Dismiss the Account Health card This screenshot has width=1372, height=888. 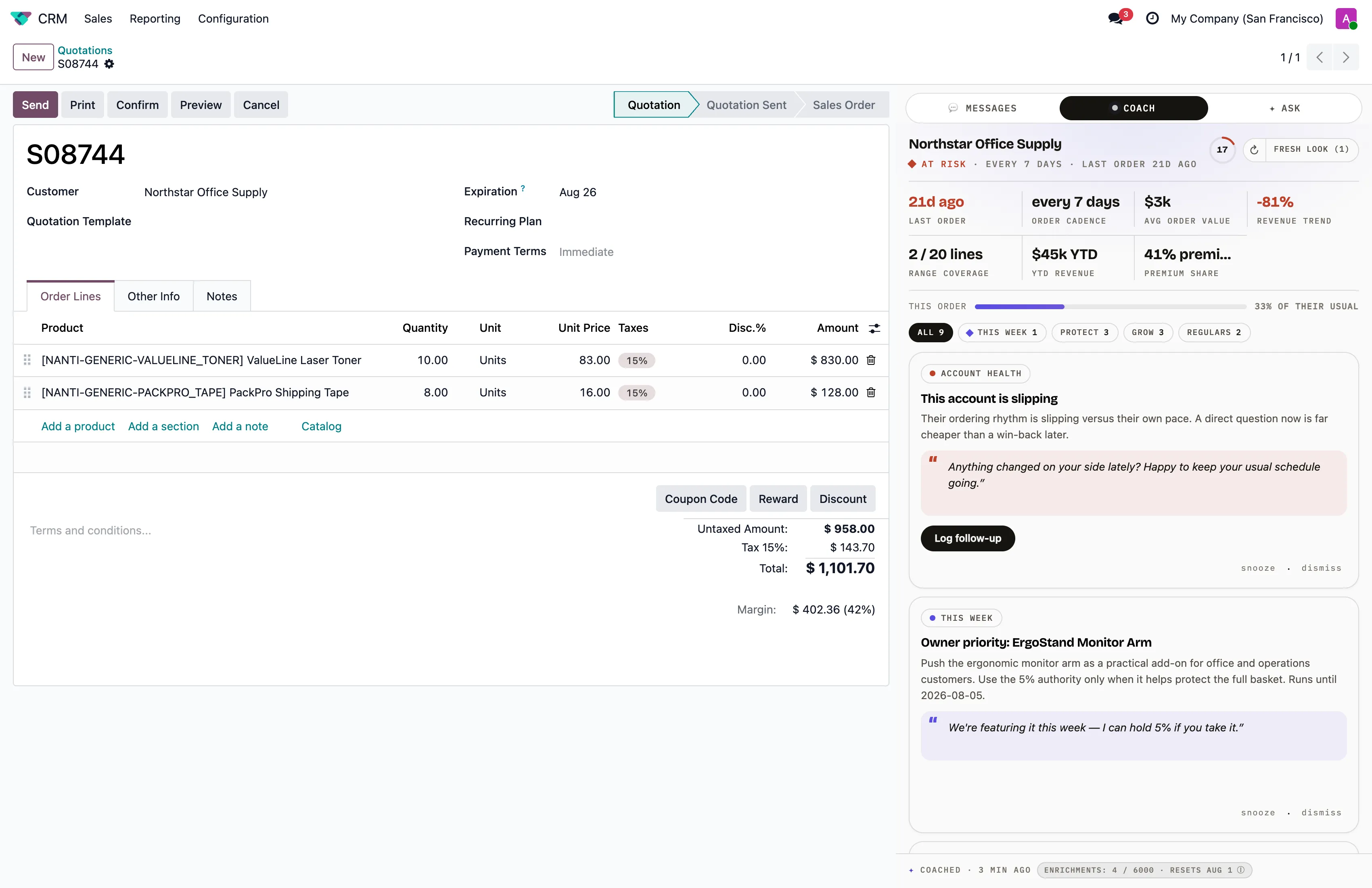point(1321,568)
